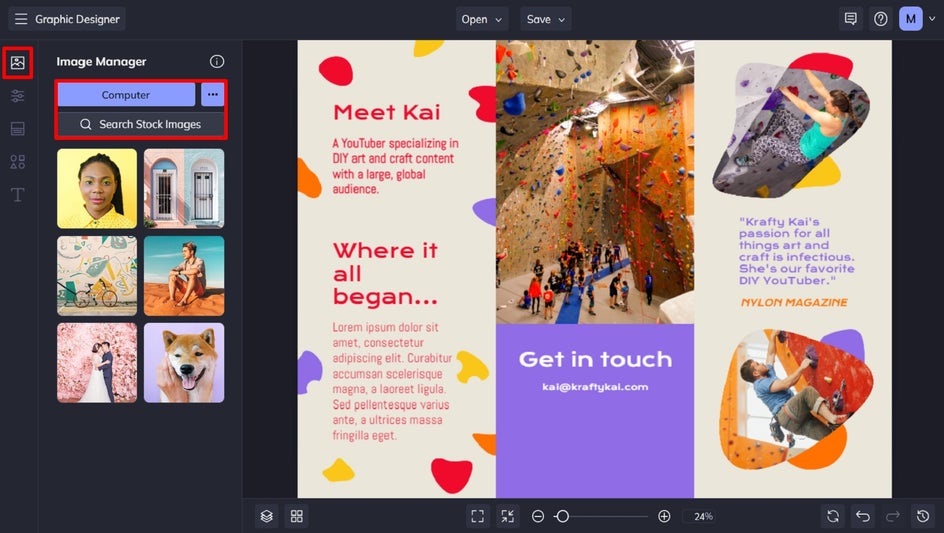This screenshot has width=944, height=533.
Task: Select the YouTuber description paragraph
Action: click(395, 166)
